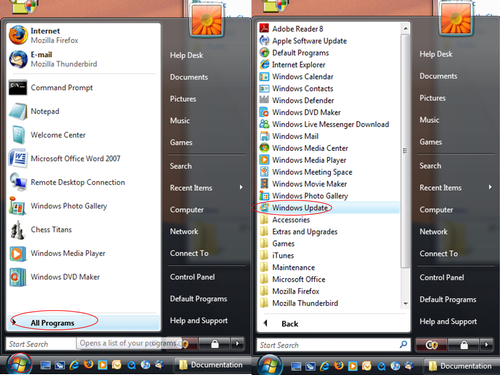Click the programs list scrollbar down arrow
500x375 pixels.
click(x=405, y=303)
